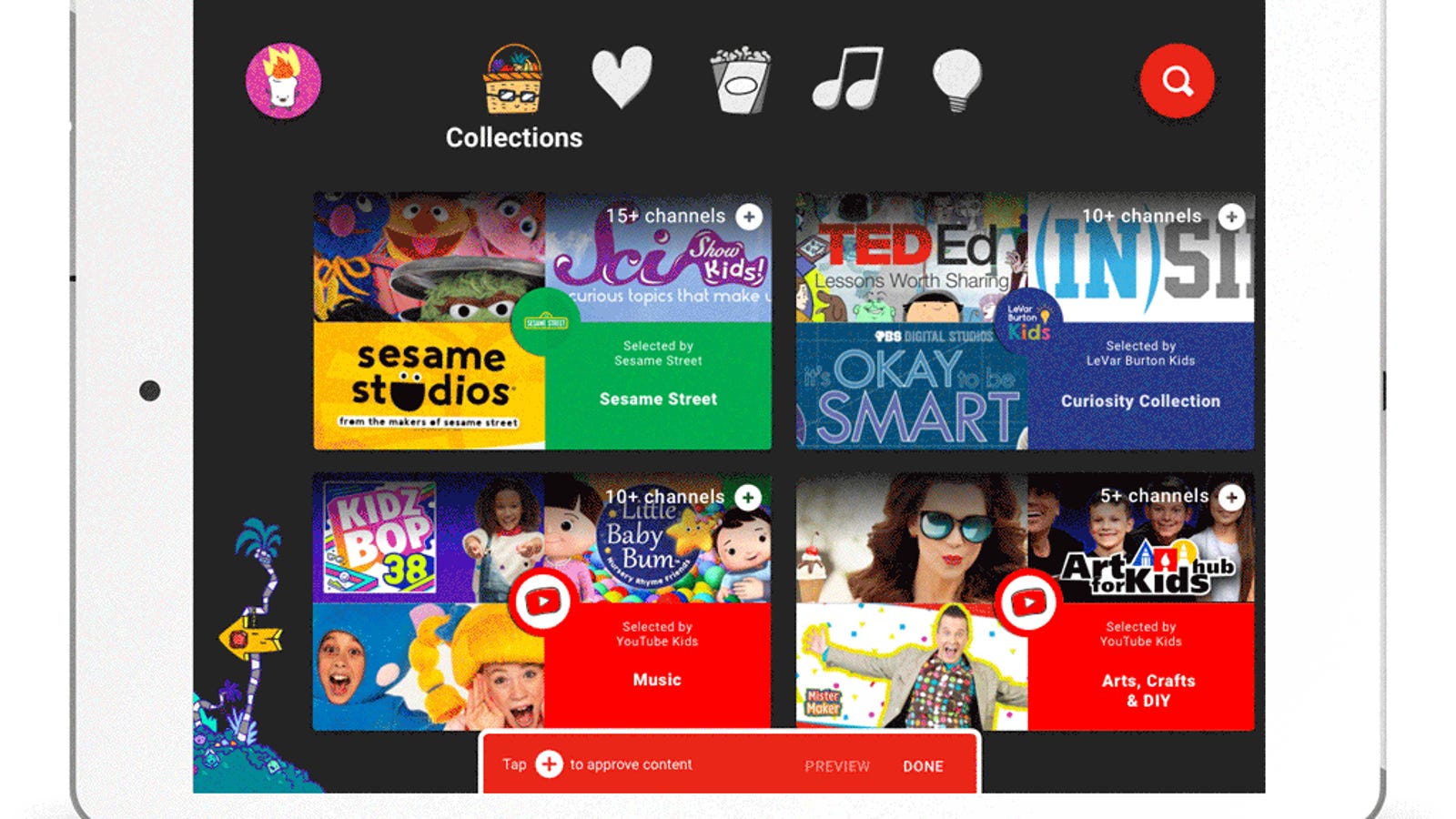
Task: Open the SciShow Kids thumbnail
Action: 658,258
